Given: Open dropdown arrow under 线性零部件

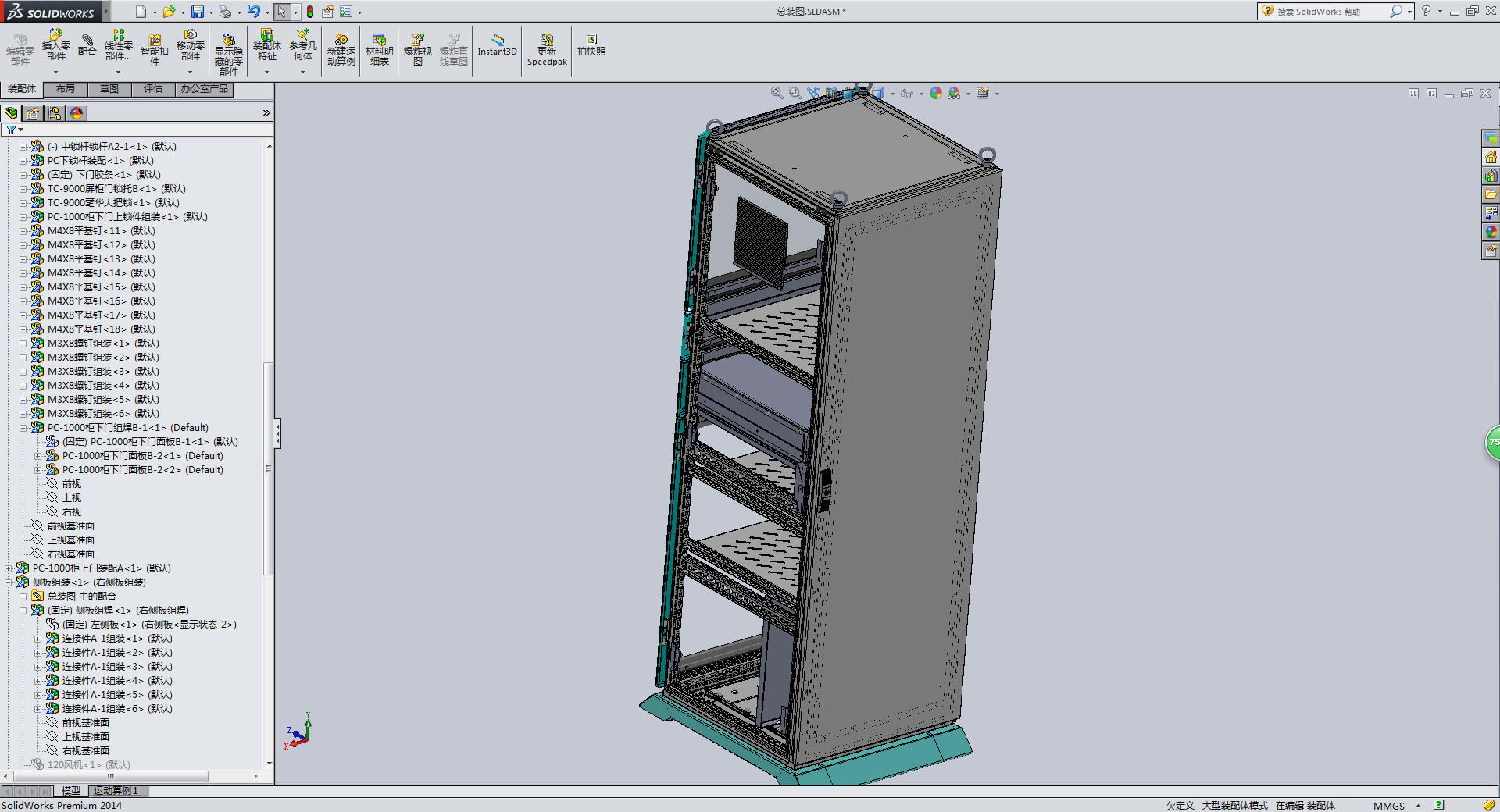Looking at the screenshot, I should [x=118, y=72].
